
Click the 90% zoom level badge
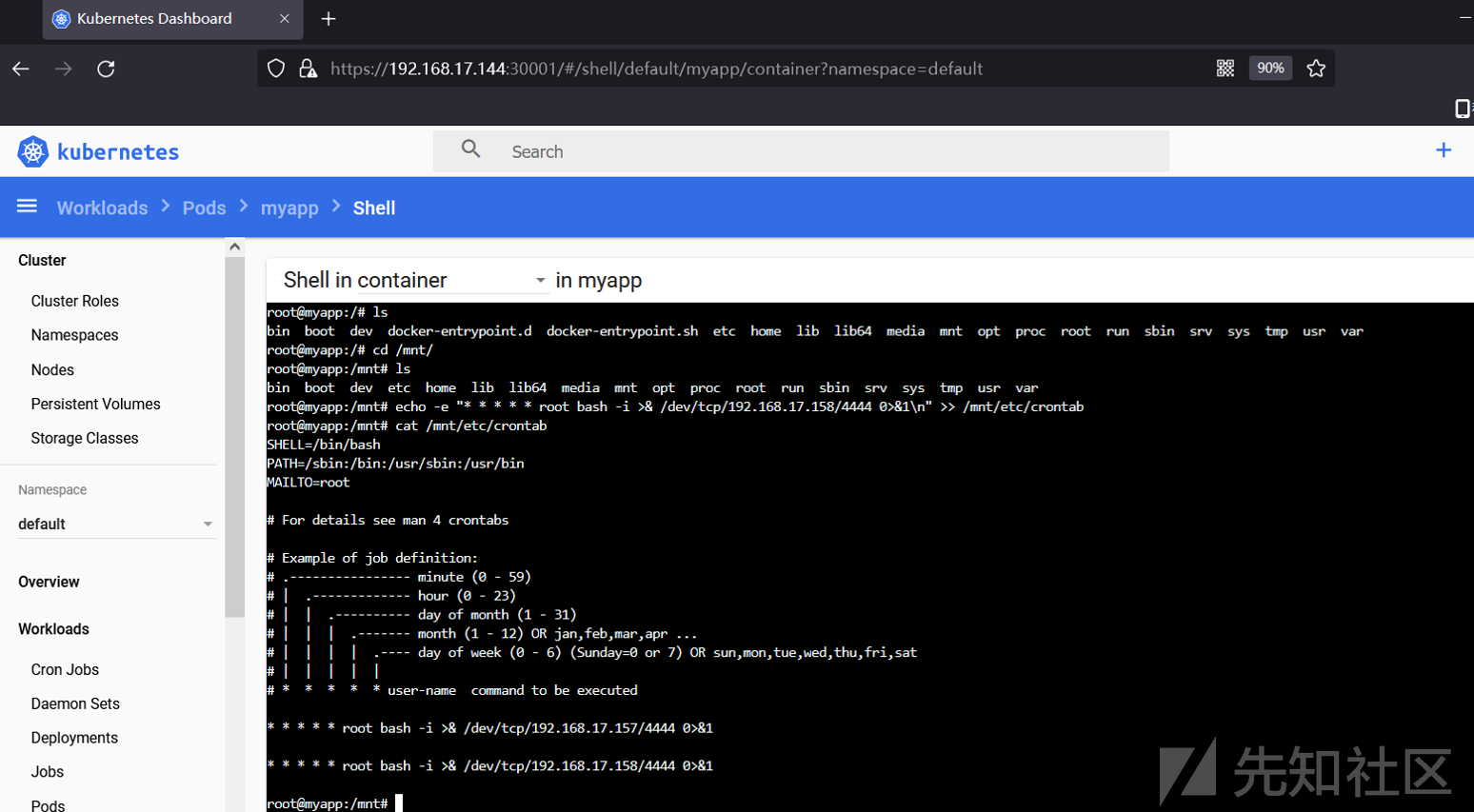pos(1270,69)
